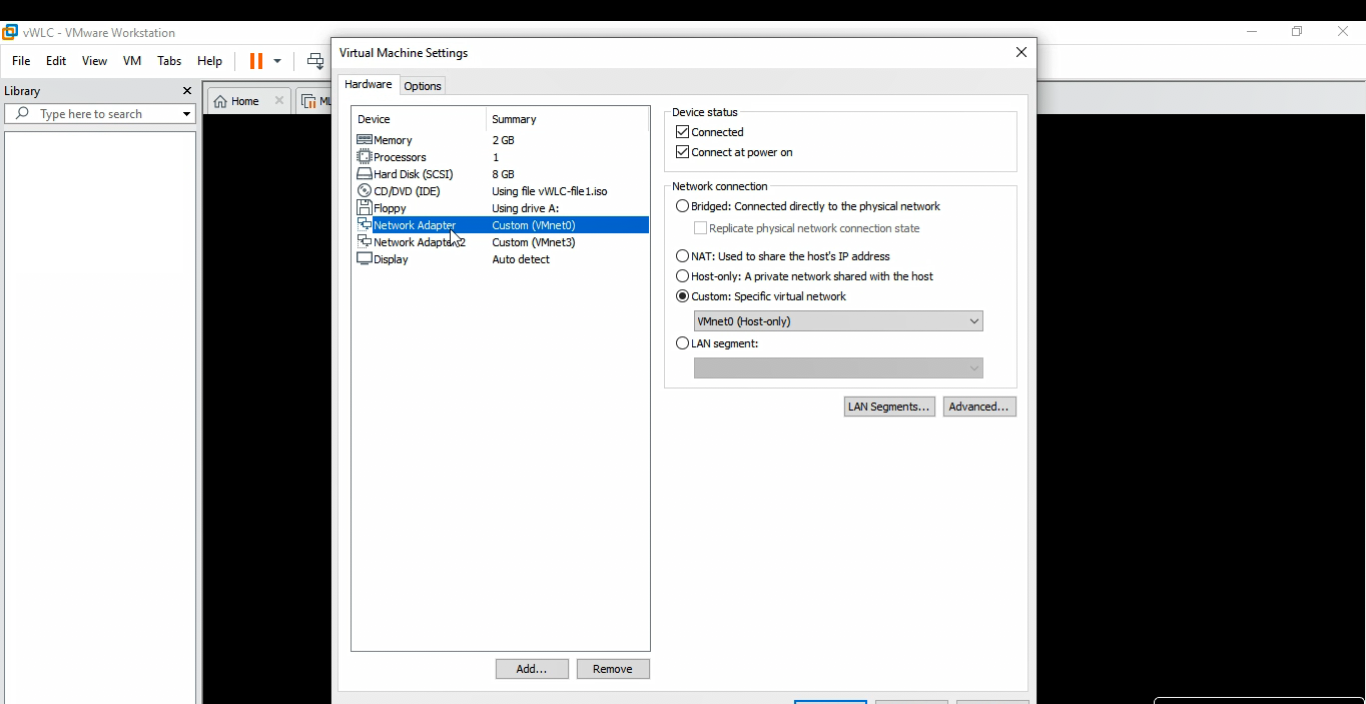Select the CD/DVD (IDE) disc icon

pos(364,191)
